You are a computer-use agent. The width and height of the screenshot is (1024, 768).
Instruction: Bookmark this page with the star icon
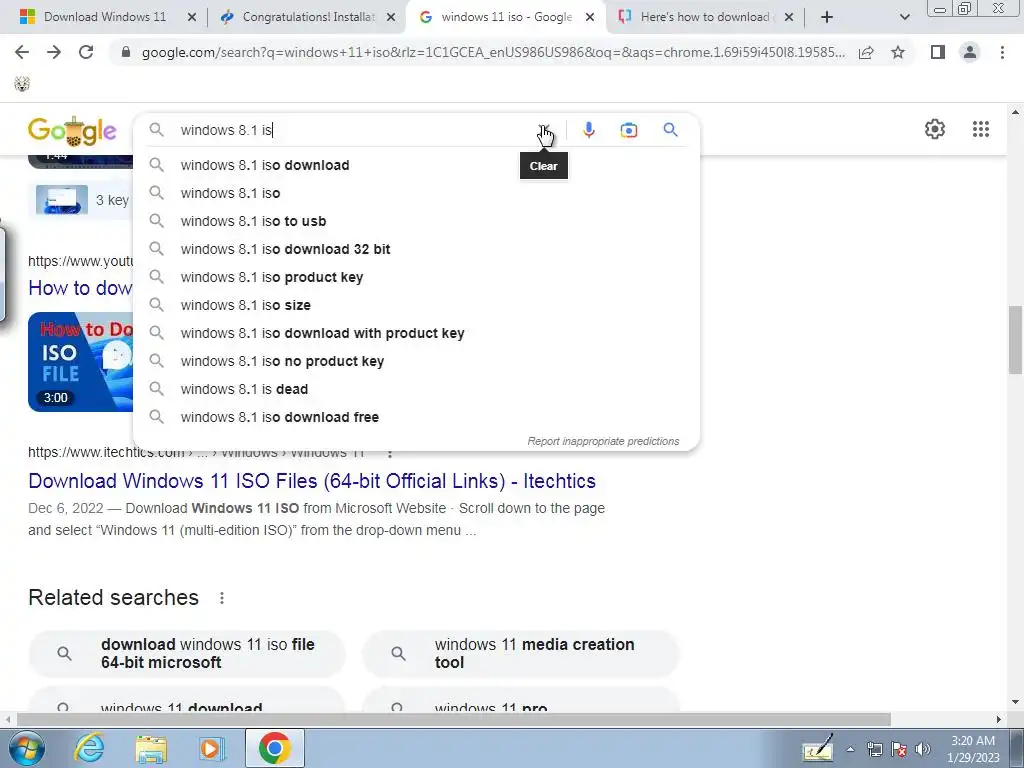[898, 52]
